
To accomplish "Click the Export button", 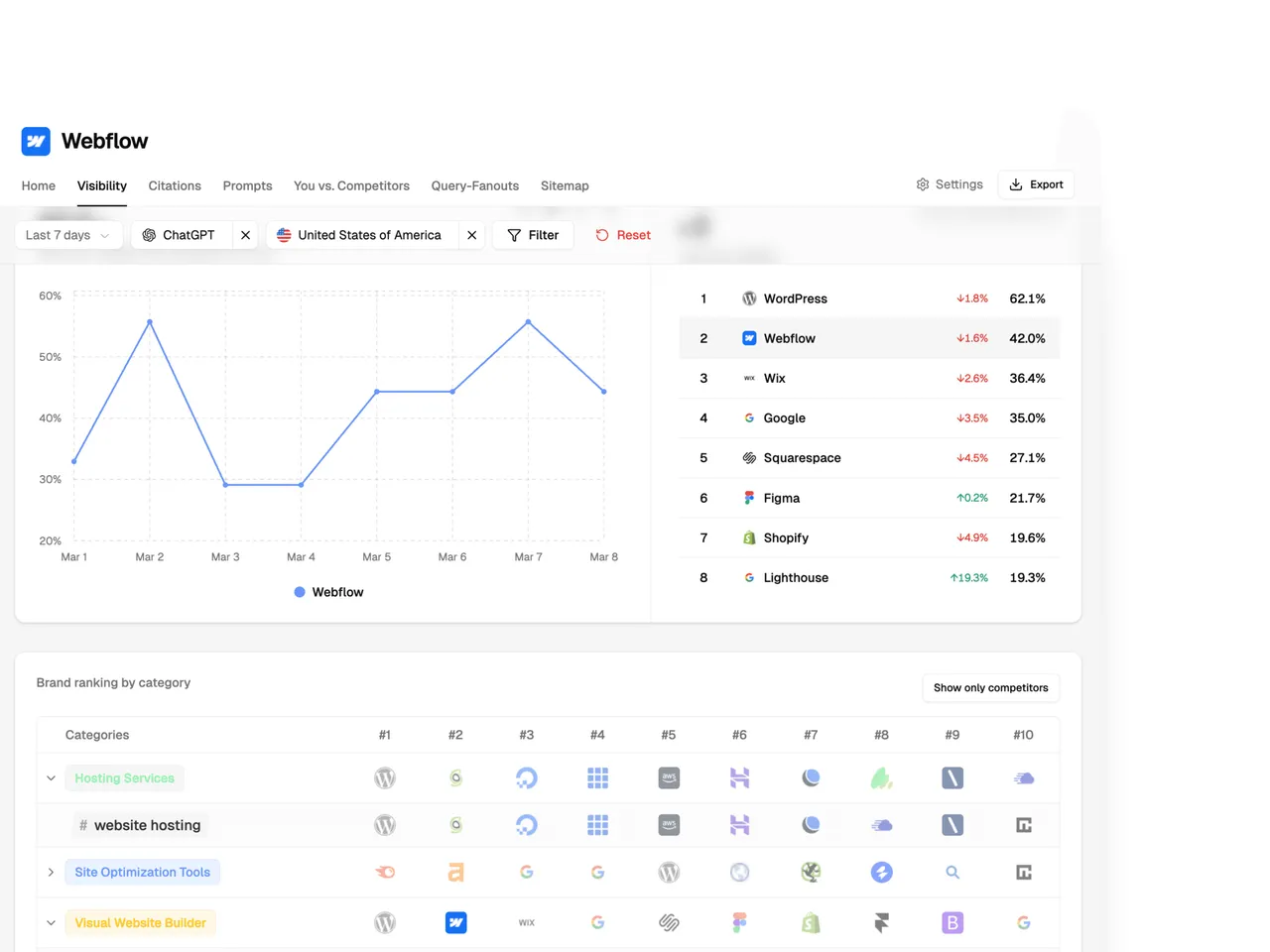I will (x=1036, y=184).
